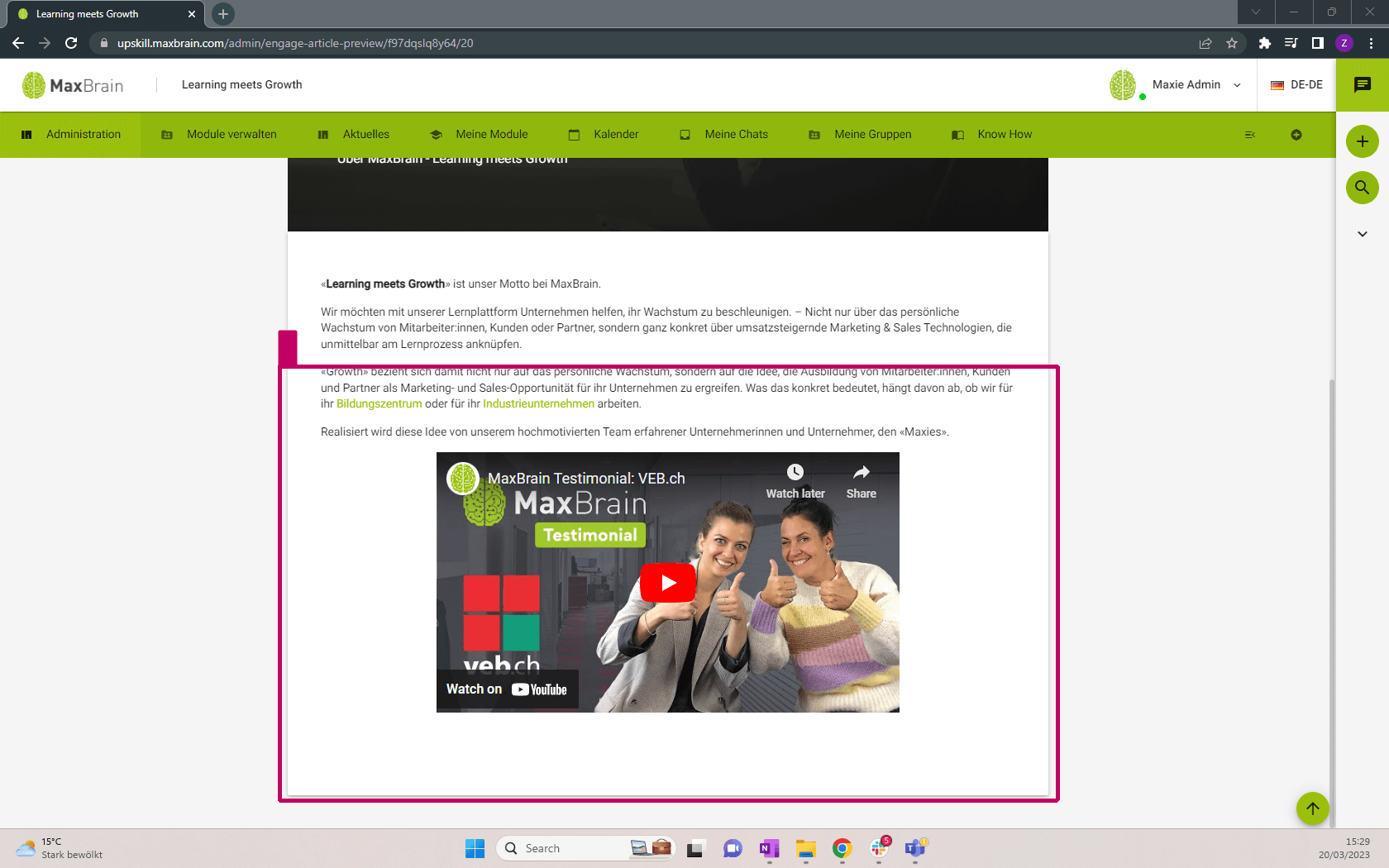Click the browser address bar
Image resolution: width=1389 pixels, height=868 pixels.
(x=645, y=43)
